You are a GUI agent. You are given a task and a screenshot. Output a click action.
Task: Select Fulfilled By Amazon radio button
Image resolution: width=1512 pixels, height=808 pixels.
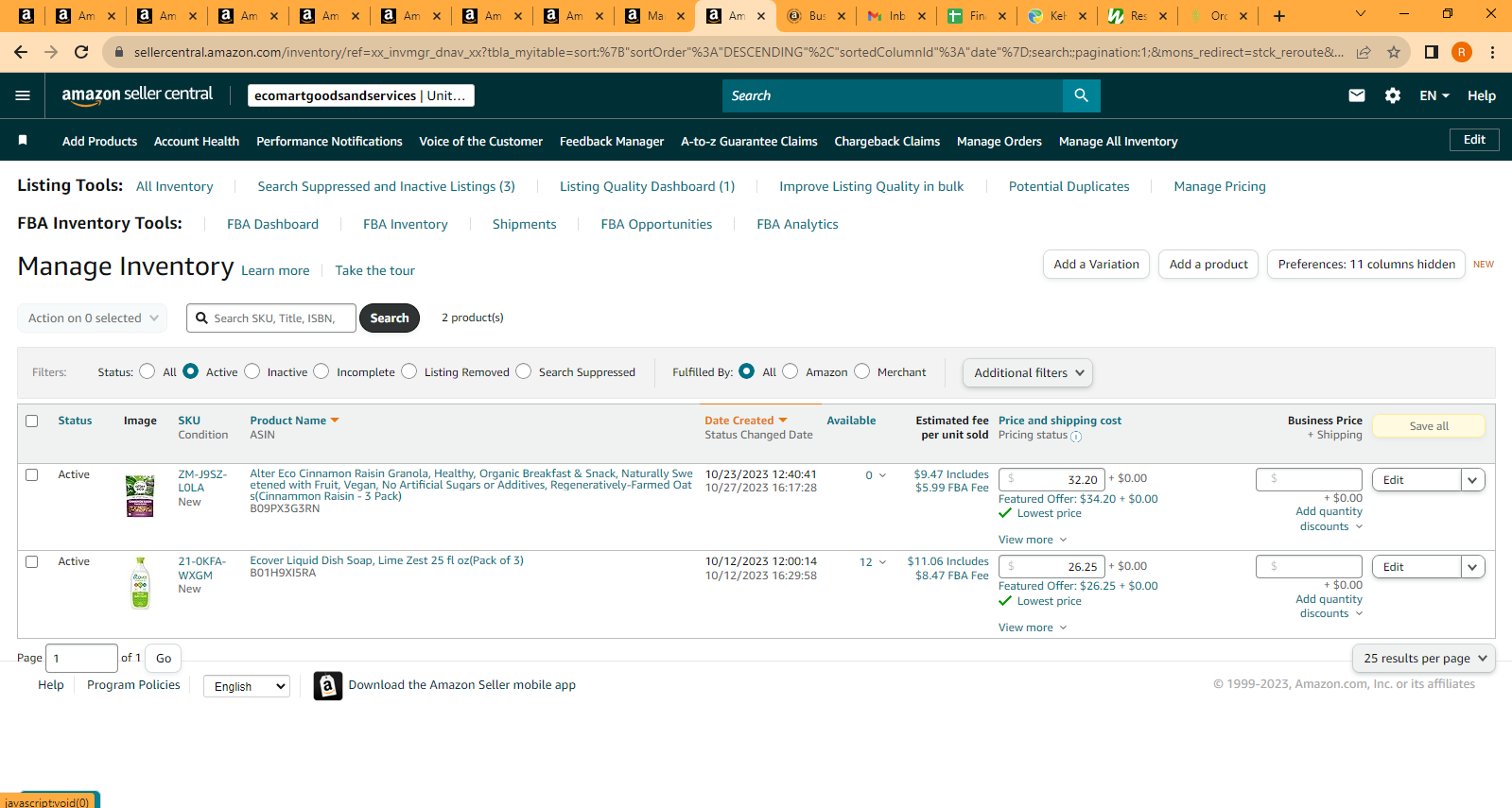pyautogui.click(x=791, y=371)
